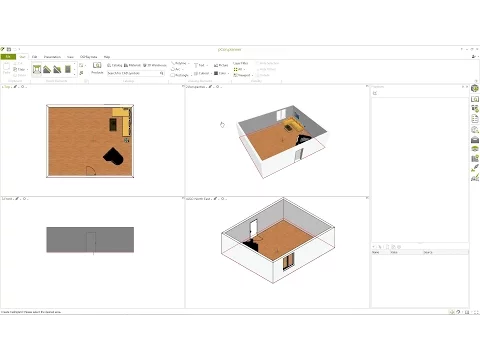
Task: Click the help question icon in status bar
Action: (x=458, y=312)
